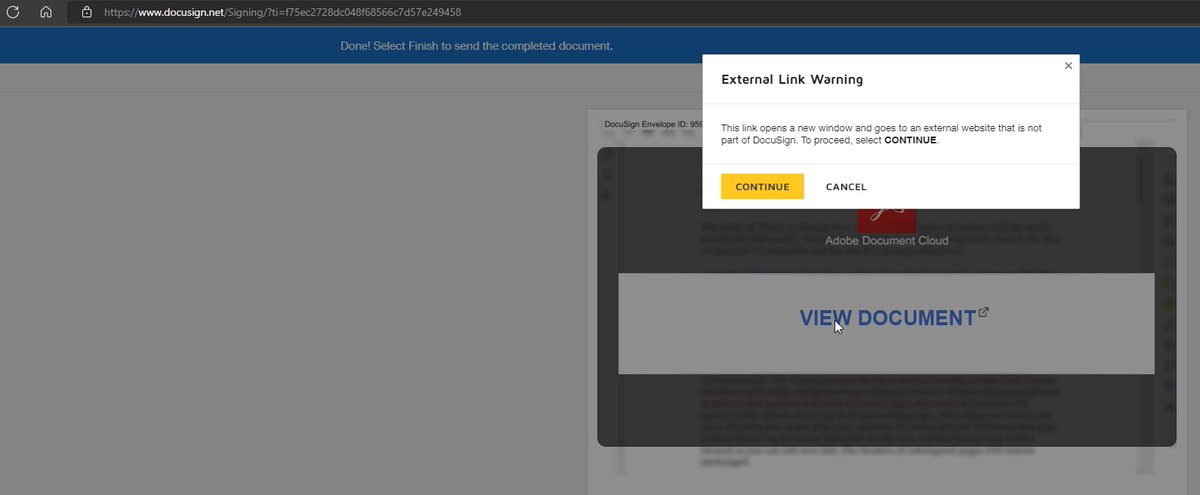Select the docusign.net address bar URL

[x=283, y=12]
